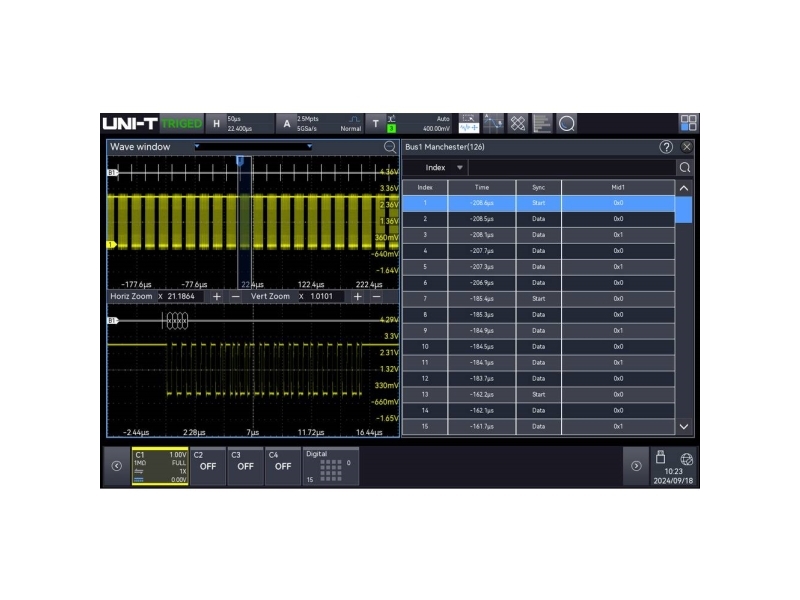
Task: Turn on channel C3
Action: click(x=245, y=466)
